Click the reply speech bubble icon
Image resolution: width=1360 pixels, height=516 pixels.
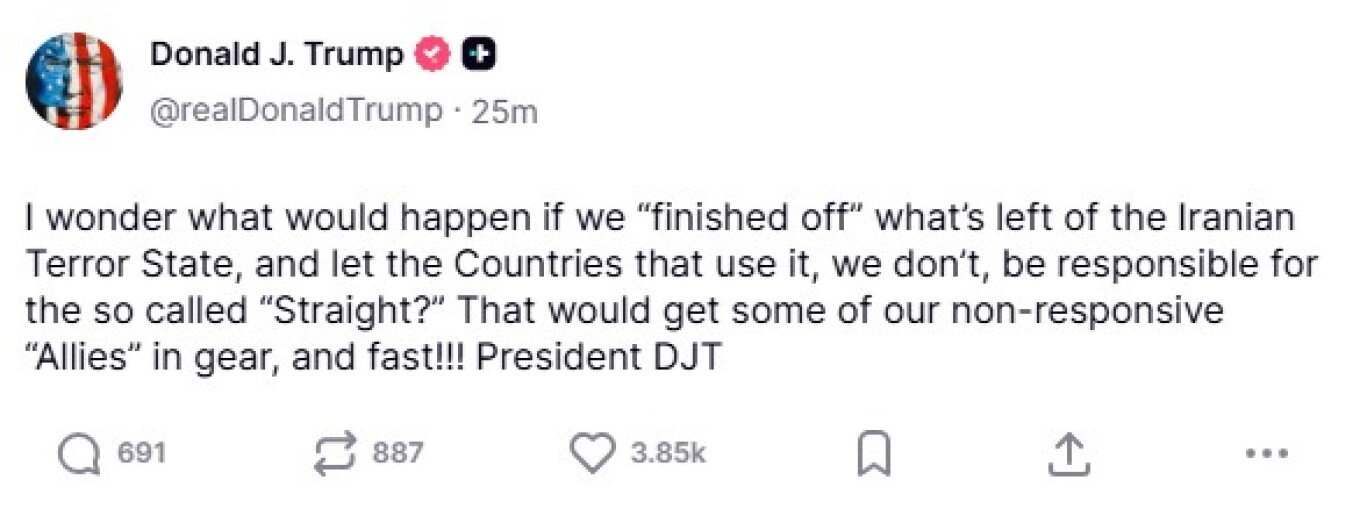tap(79, 454)
